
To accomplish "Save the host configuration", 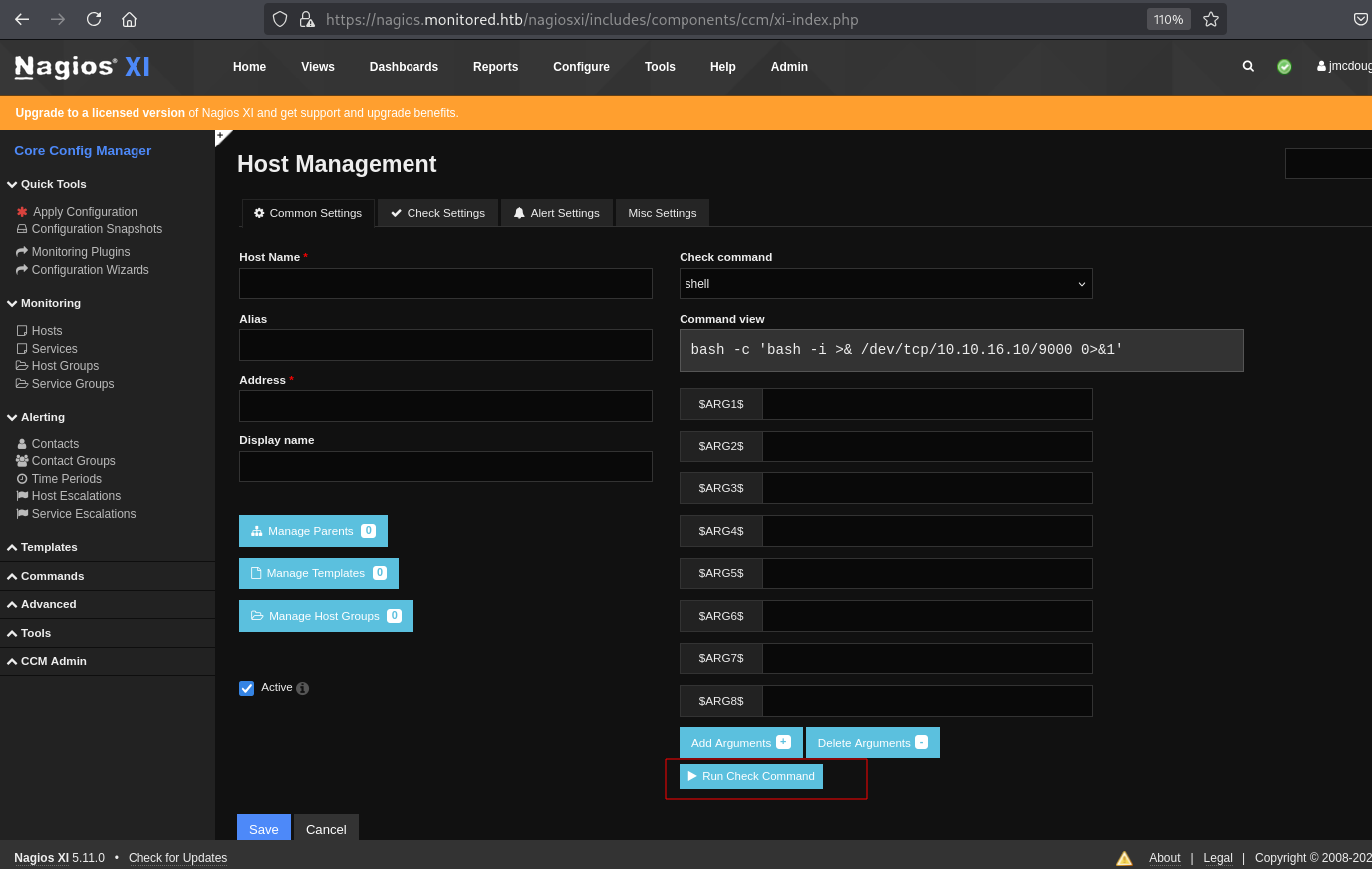I will tap(264, 828).
